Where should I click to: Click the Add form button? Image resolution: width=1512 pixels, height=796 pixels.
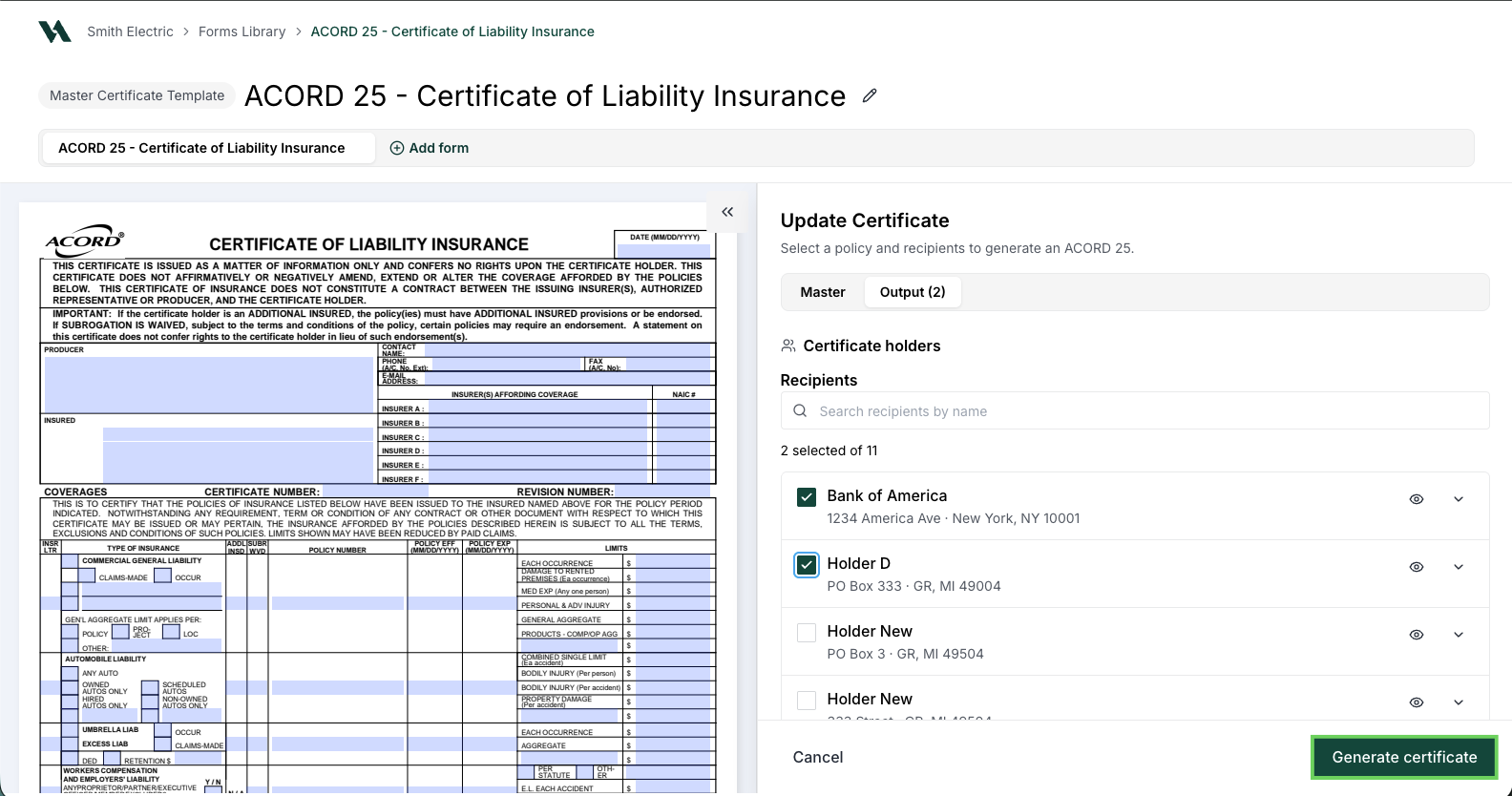click(430, 148)
